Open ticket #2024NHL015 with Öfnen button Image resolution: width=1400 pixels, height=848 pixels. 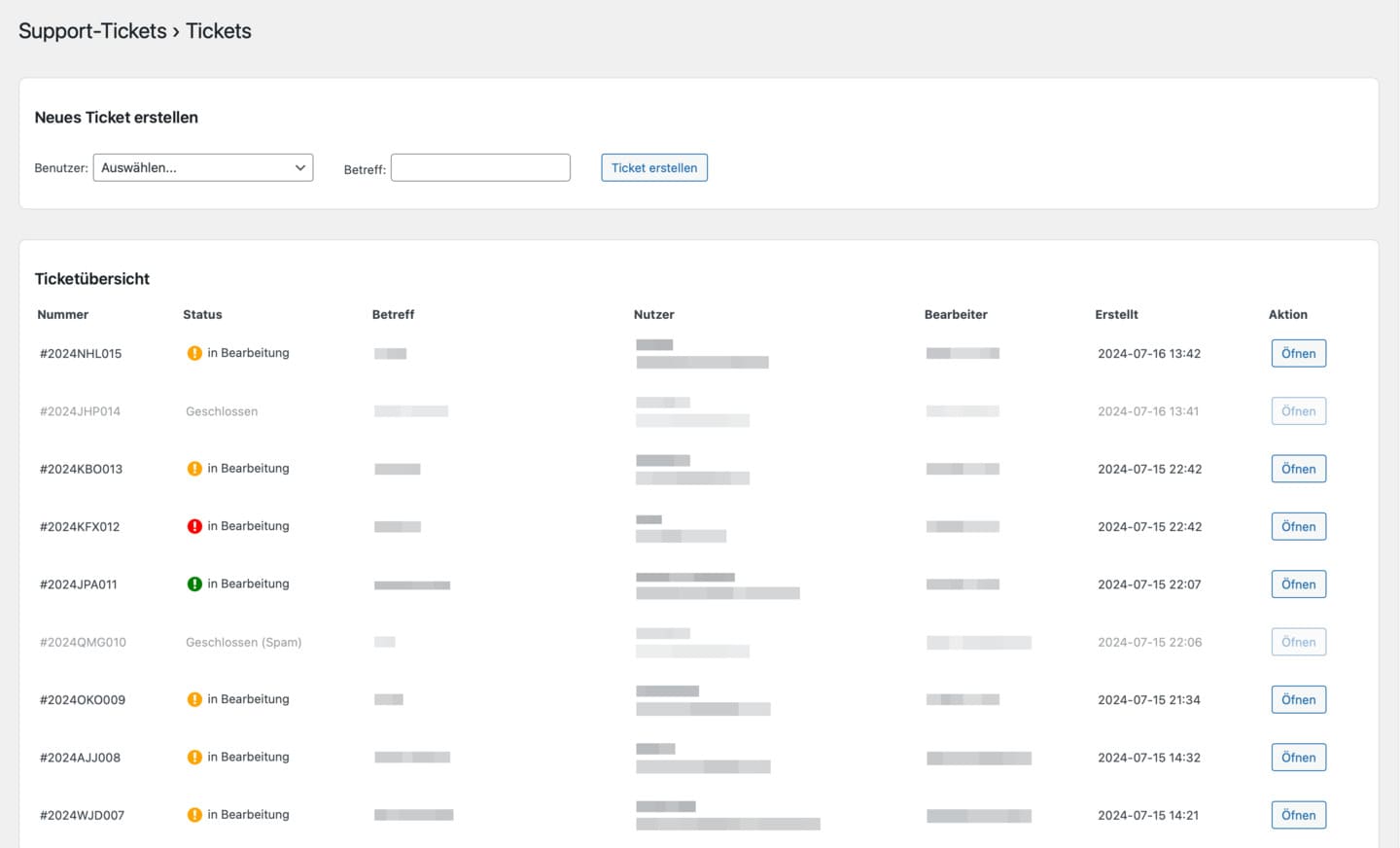[1298, 353]
